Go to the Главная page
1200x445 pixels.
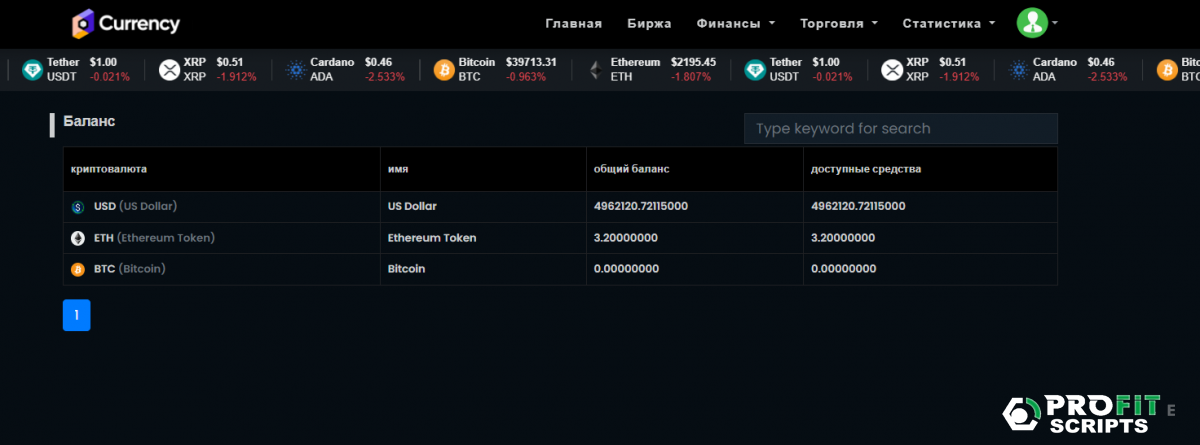click(x=573, y=23)
